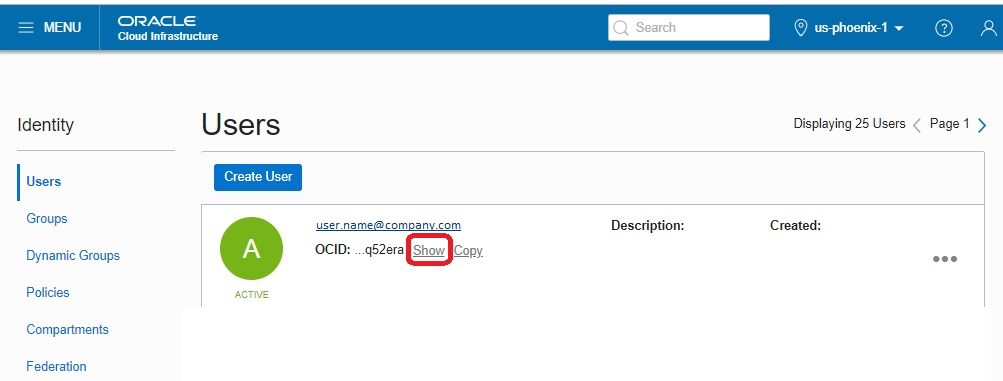Screen dimensions: 1003x381
Task: Open Compartments in the Identity sidebar
Action: click(x=67, y=330)
